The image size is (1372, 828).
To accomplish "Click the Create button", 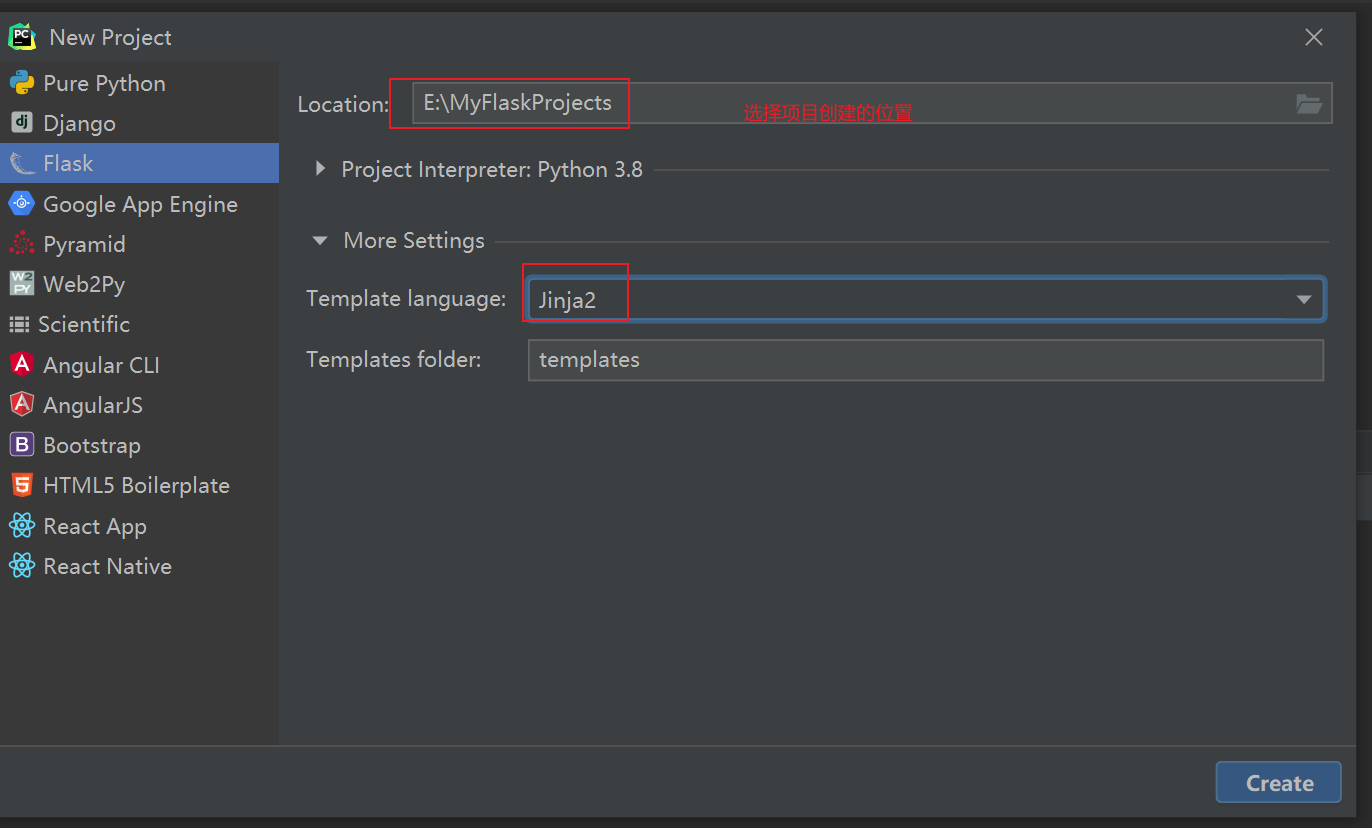I will point(1279,783).
